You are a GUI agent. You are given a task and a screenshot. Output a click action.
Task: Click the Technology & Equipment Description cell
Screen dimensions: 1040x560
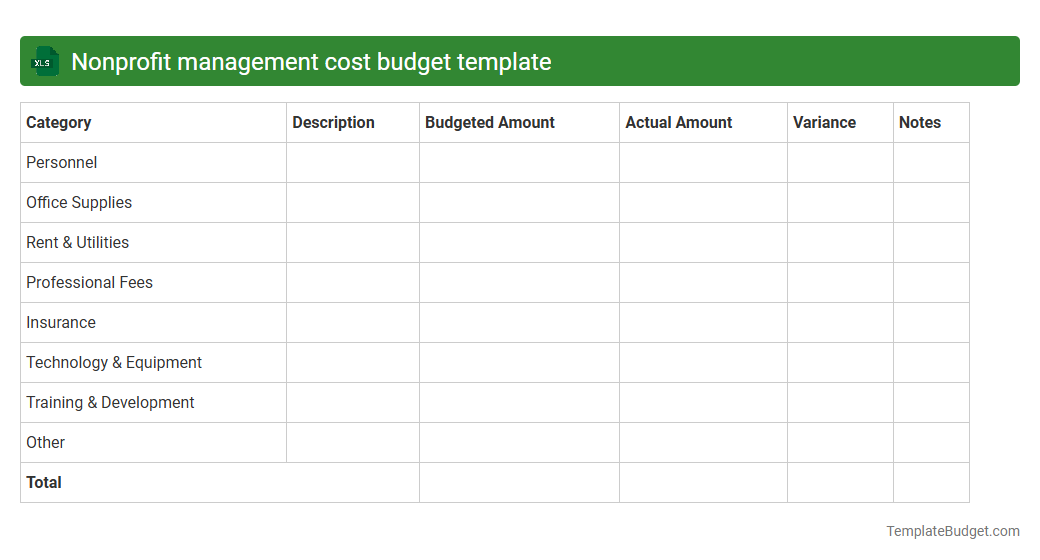[353, 362]
